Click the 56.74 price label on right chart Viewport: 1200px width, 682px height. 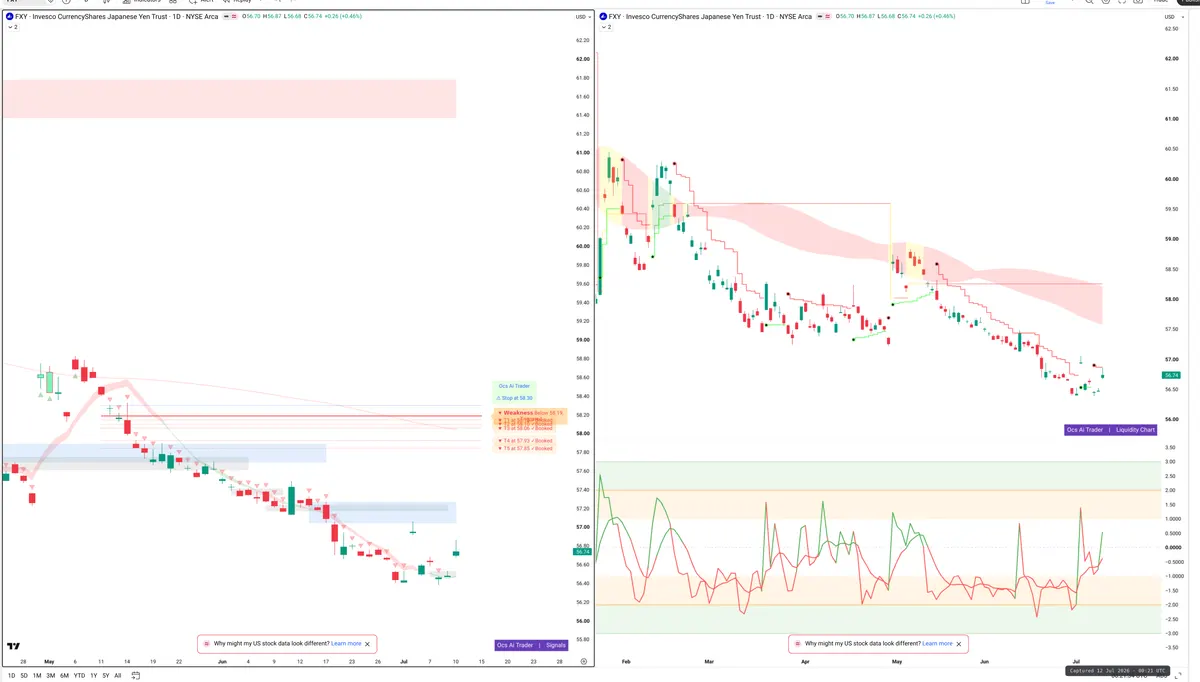[x=1171, y=375]
